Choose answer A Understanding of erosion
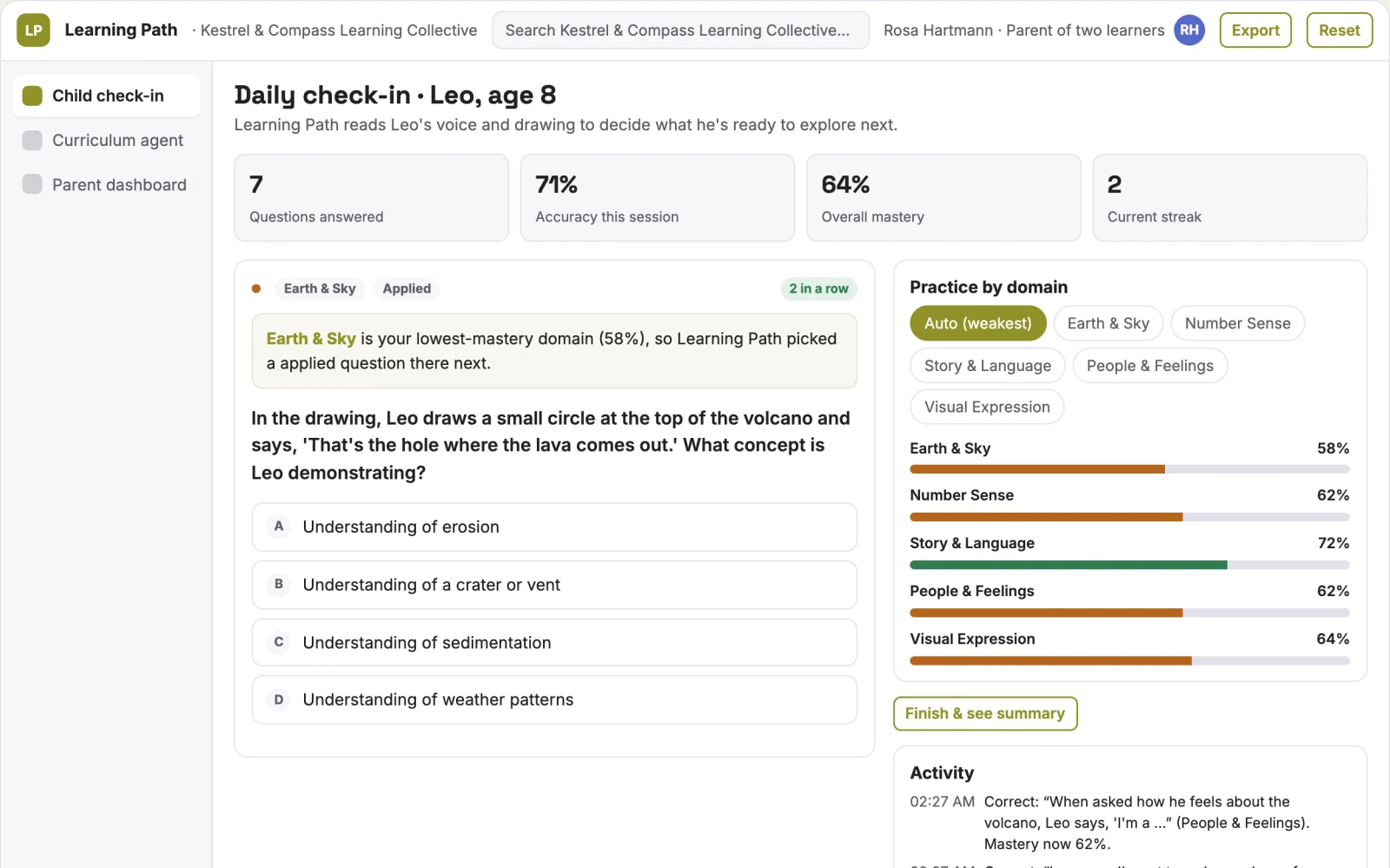1390x868 pixels. tap(554, 527)
